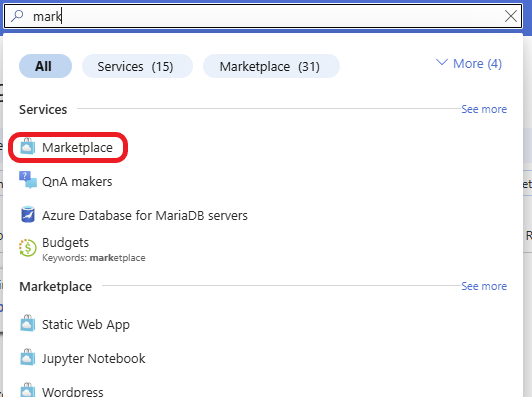Click the Static Web App bag icon
Viewport: 532px width, 405px height.
click(x=27, y=323)
